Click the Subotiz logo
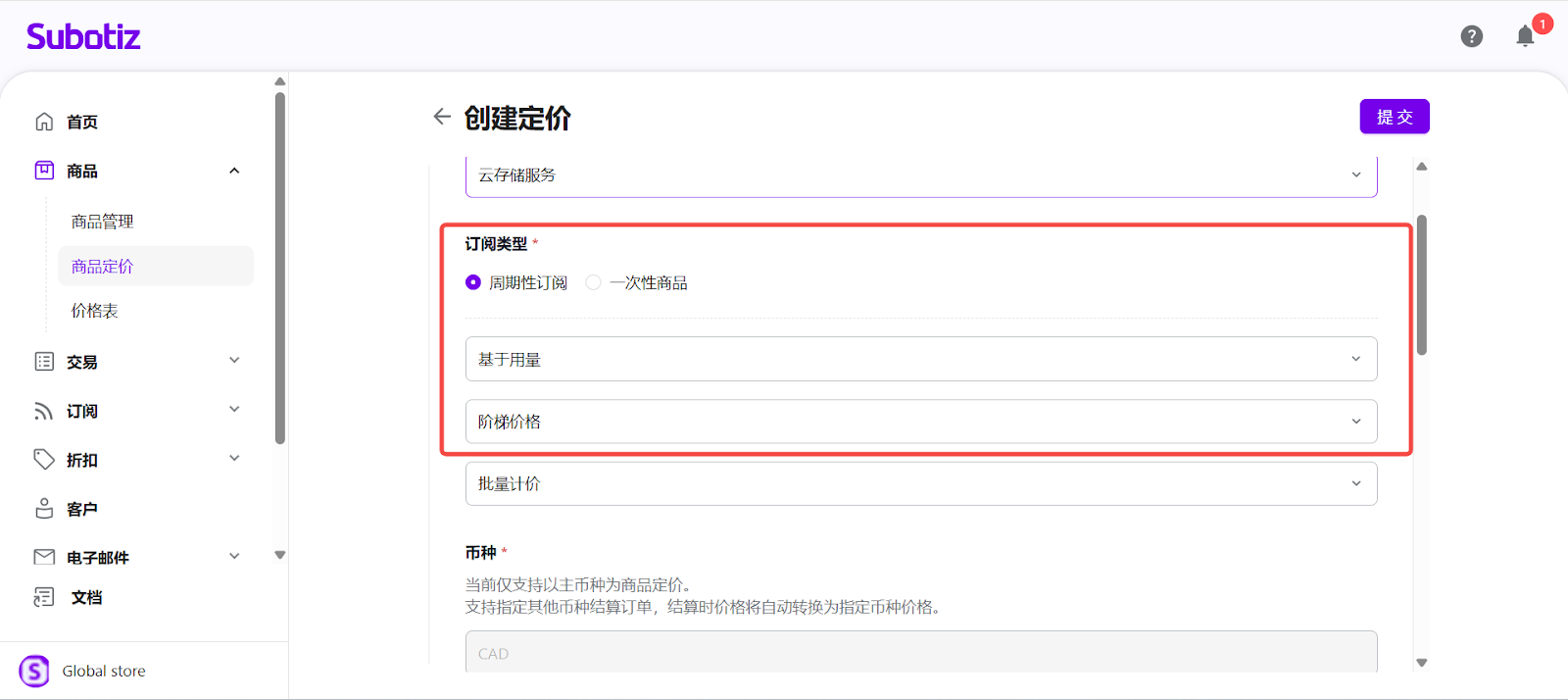 pos(83,37)
